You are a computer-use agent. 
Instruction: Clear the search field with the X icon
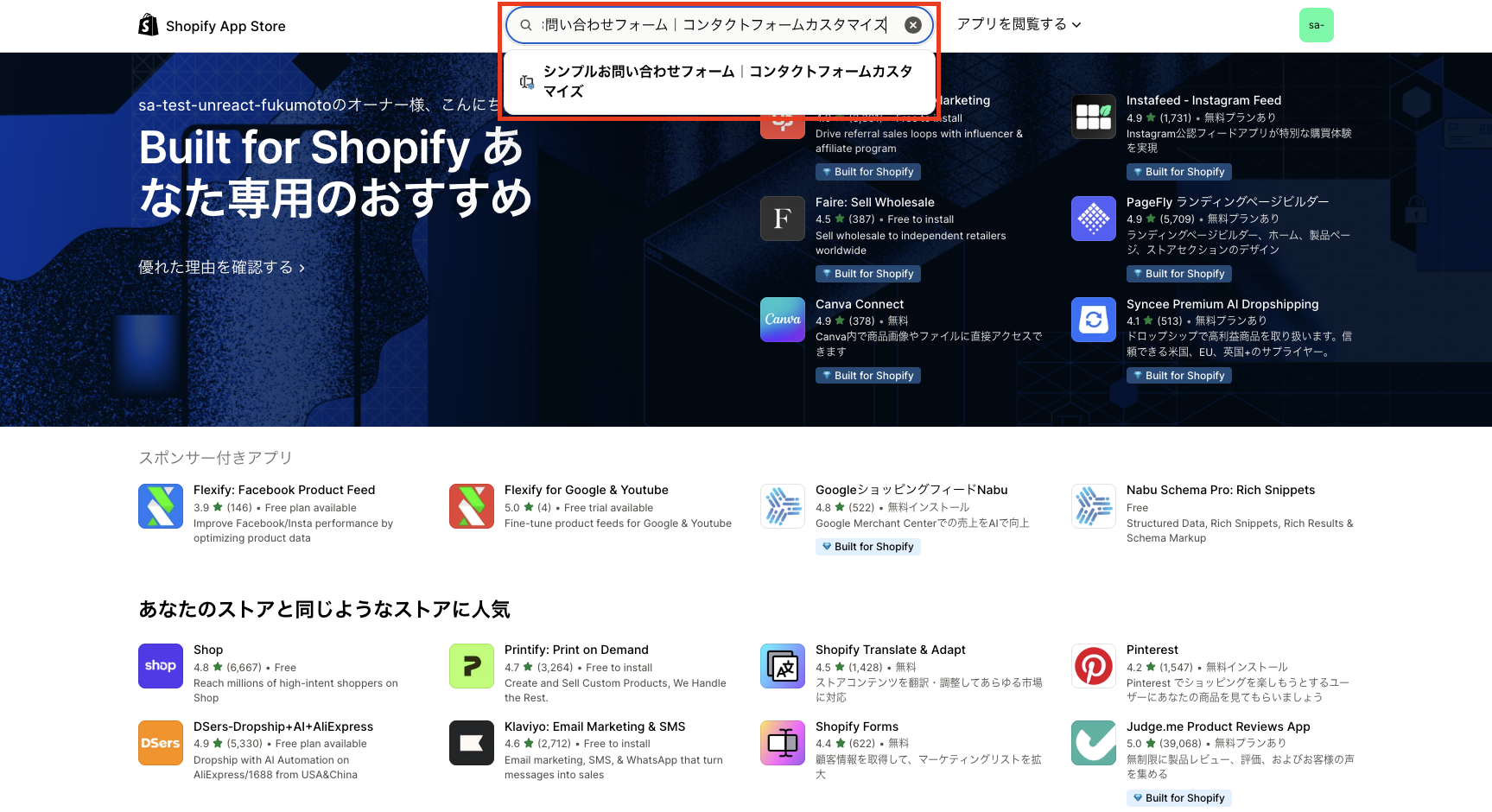tap(912, 25)
